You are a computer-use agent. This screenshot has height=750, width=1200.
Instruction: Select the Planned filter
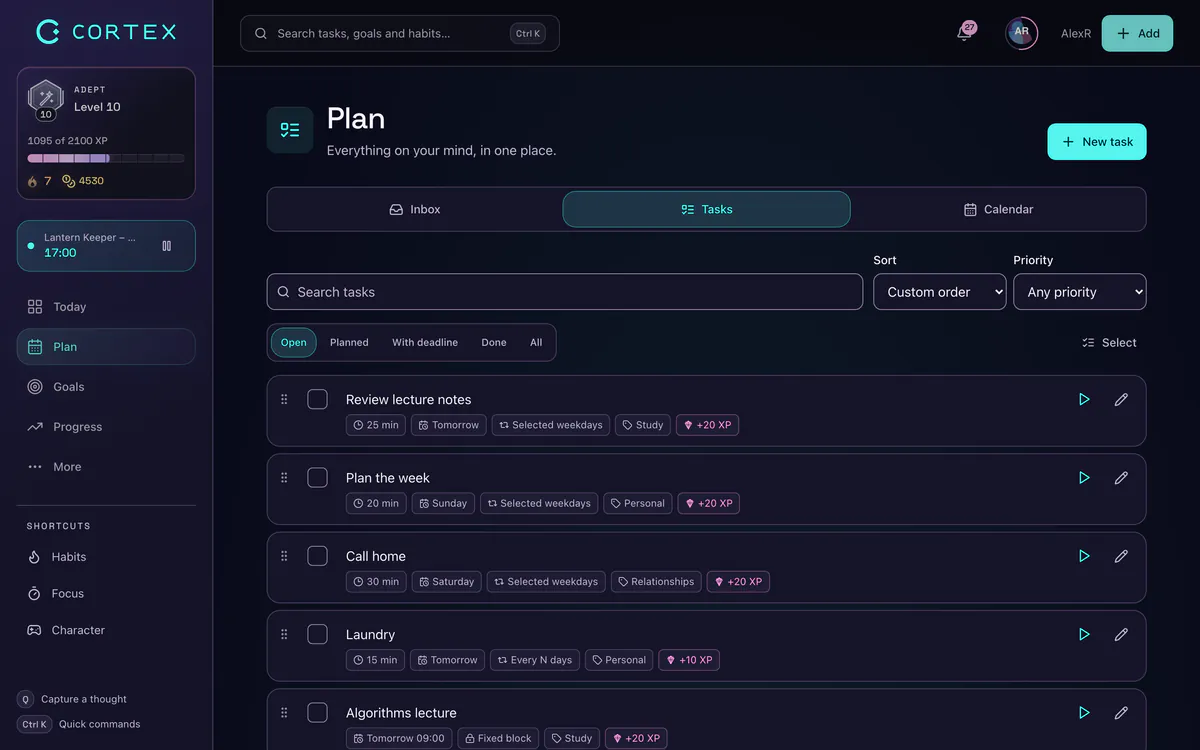coord(349,342)
